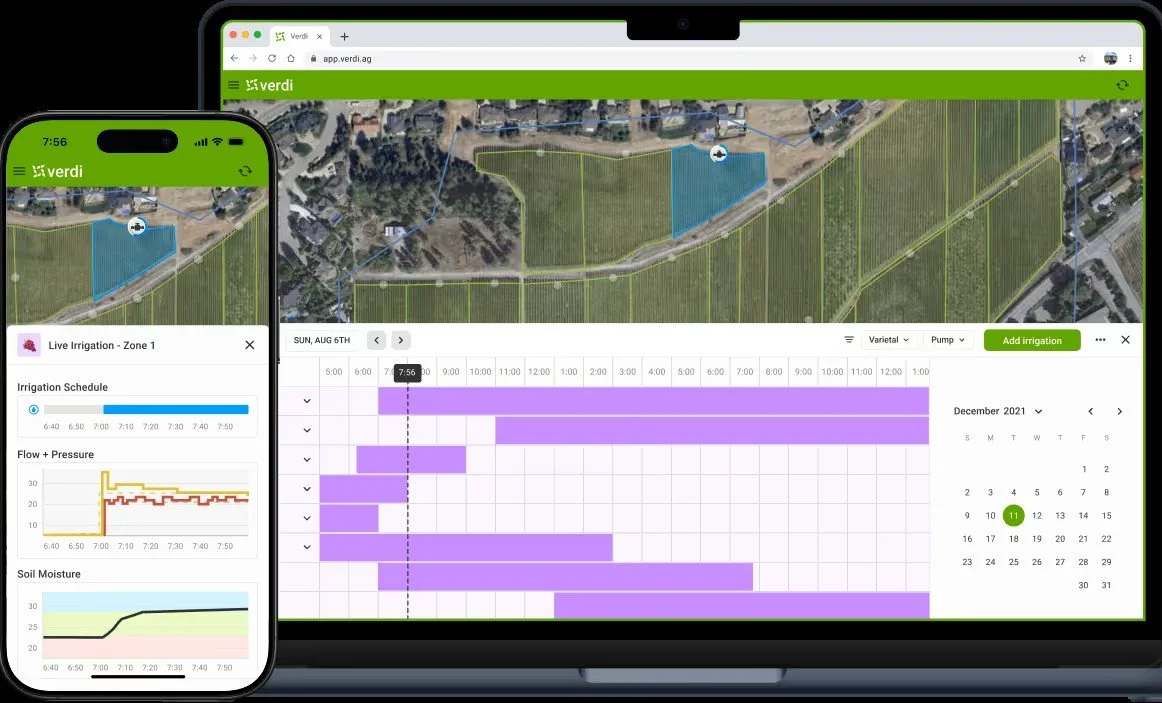Go to next month in calendar

1119,411
